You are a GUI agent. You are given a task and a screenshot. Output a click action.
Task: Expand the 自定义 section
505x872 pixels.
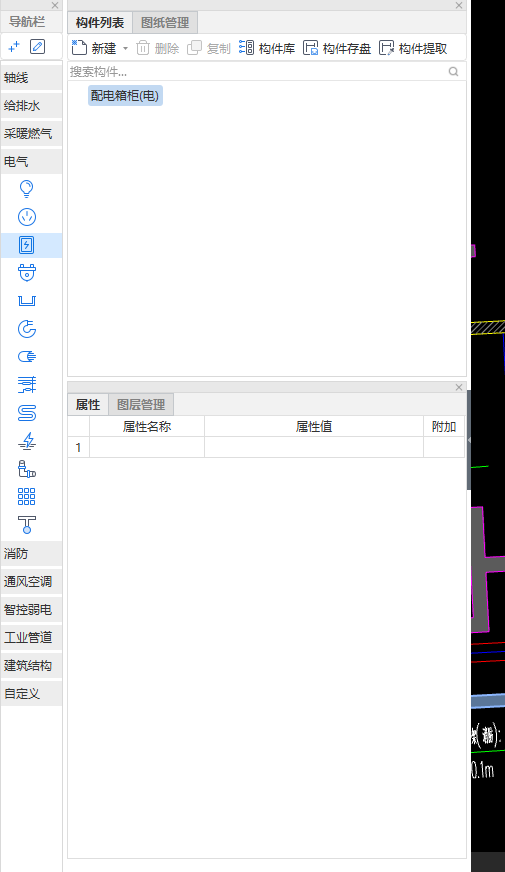click(31, 693)
